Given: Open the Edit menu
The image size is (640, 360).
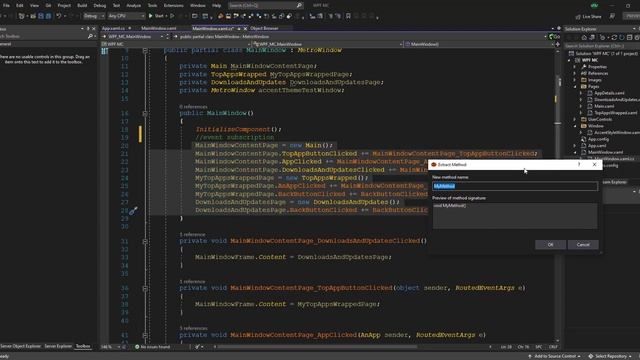Looking at the screenshot, I should coord(20,5).
